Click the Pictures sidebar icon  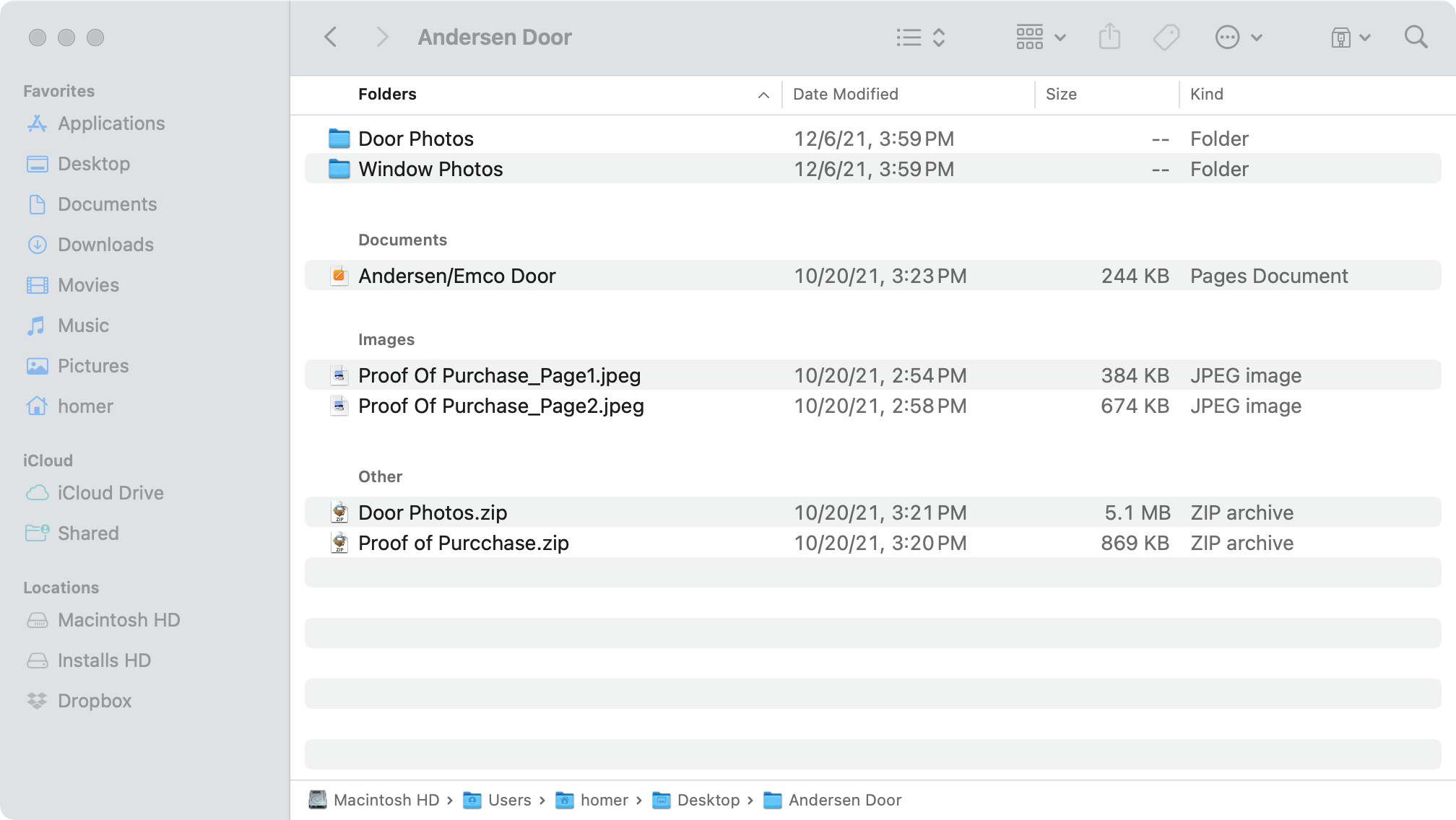click(x=38, y=366)
